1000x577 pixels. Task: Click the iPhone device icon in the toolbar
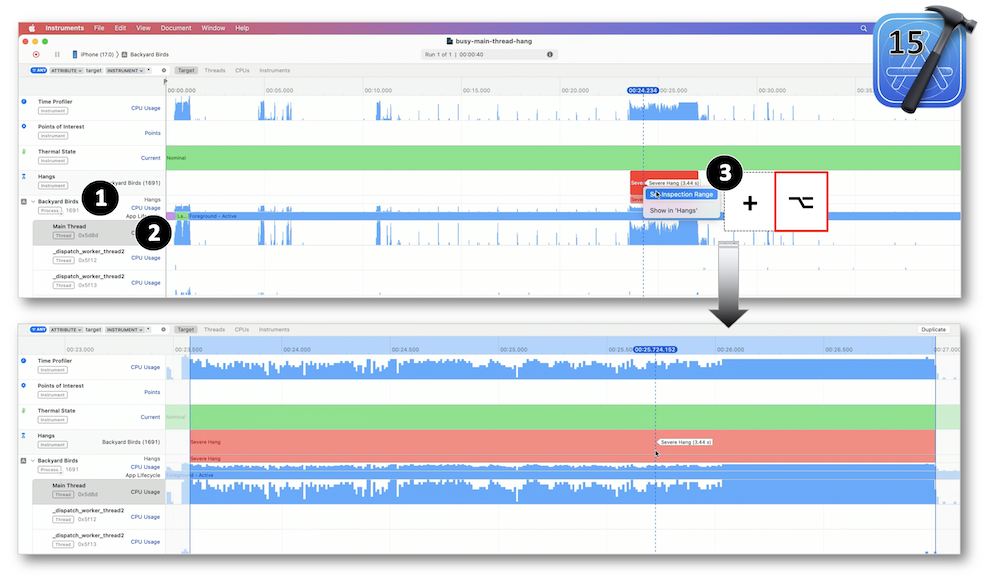75,55
